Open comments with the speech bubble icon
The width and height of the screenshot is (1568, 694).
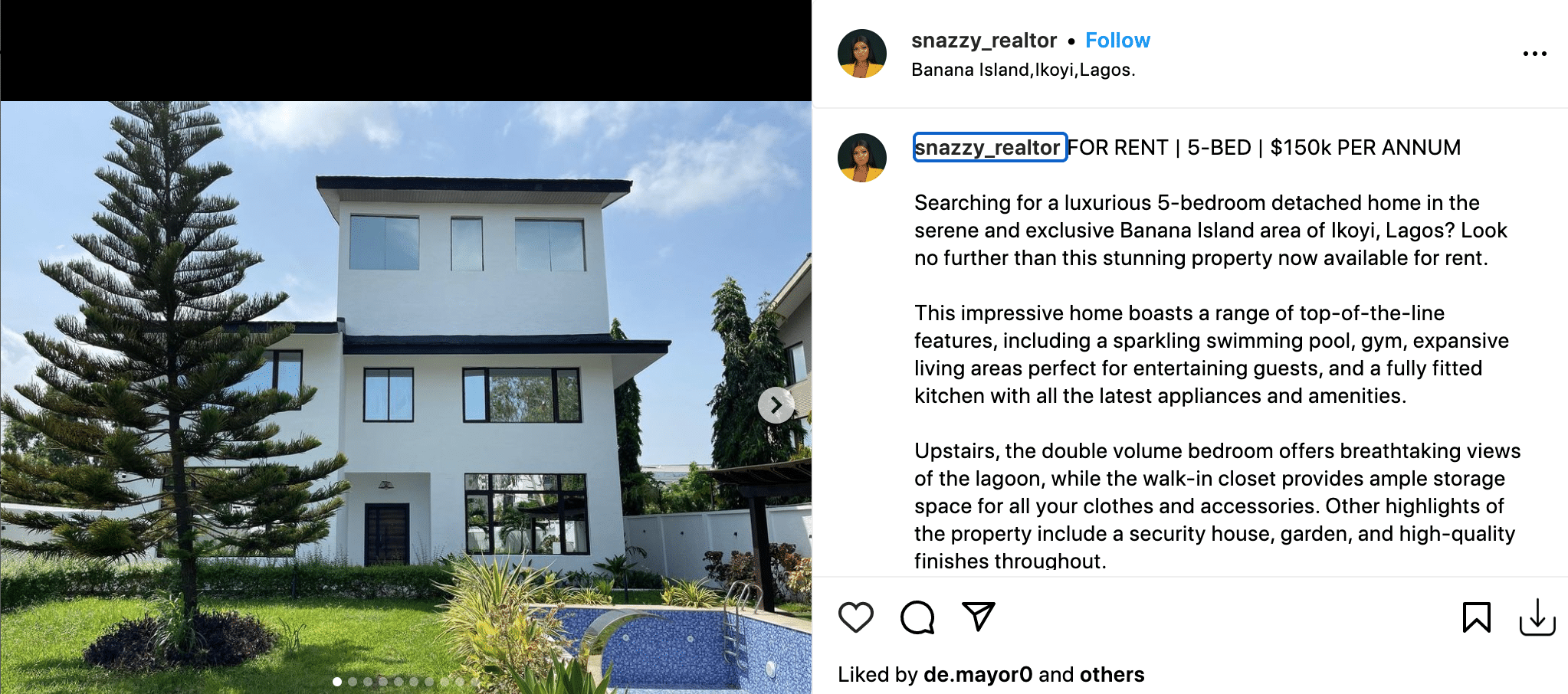tap(917, 617)
